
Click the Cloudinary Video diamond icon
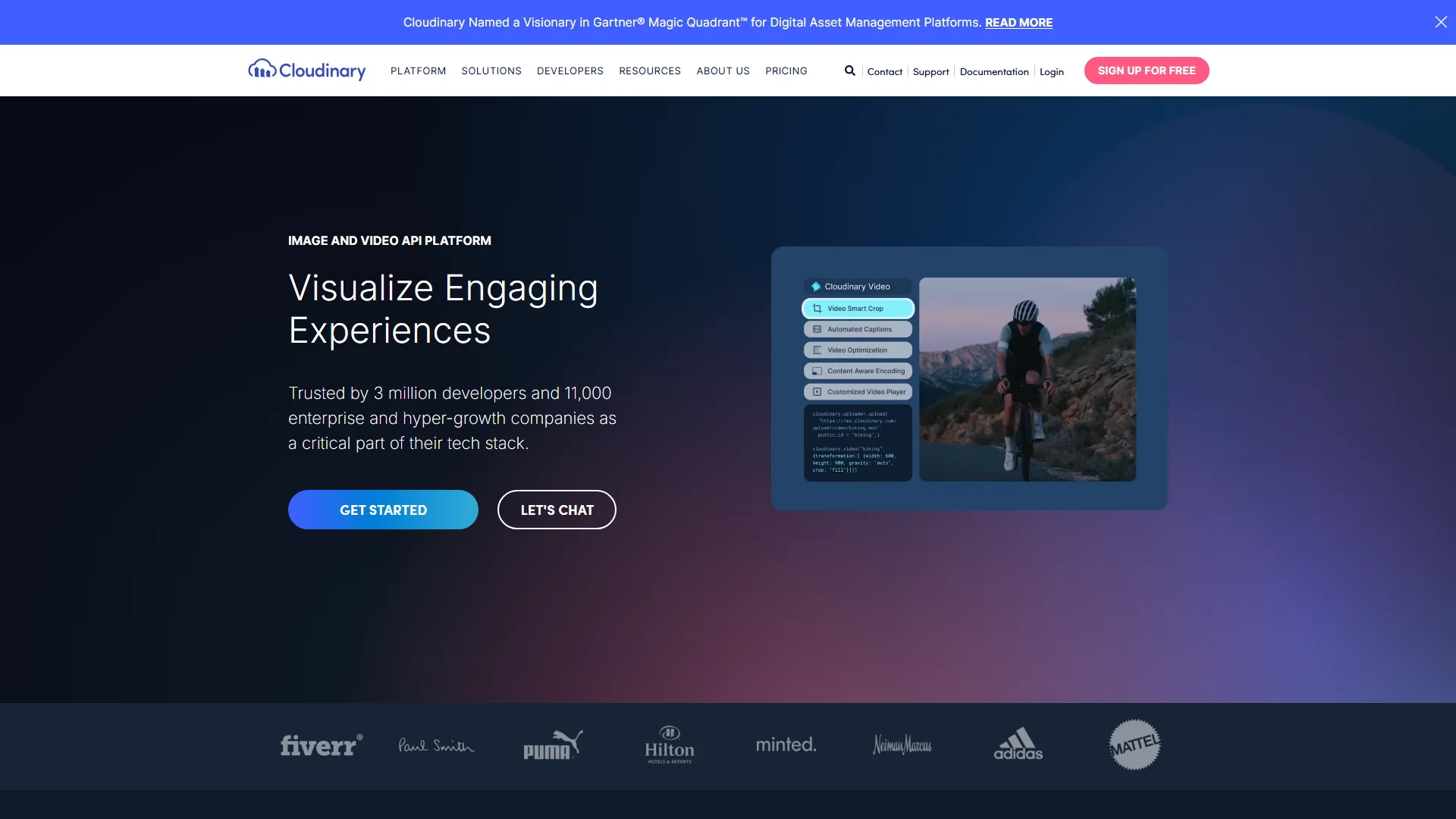814,287
